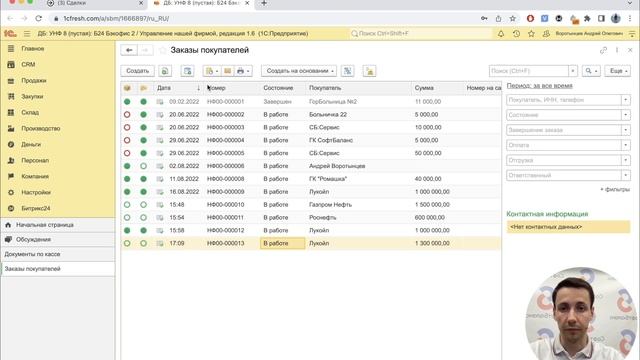Sort by Сумма column header
Viewport: 640px width, 360px height.
point(437,88)
